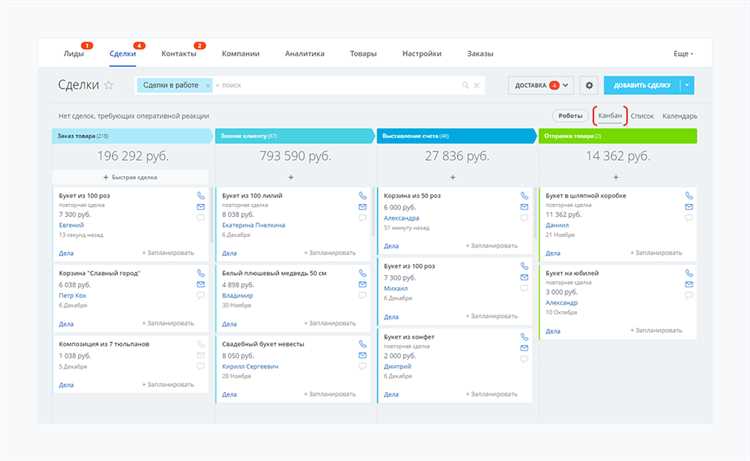
Task: Star the Сделки page as favorite
Action: click(109, 85)
